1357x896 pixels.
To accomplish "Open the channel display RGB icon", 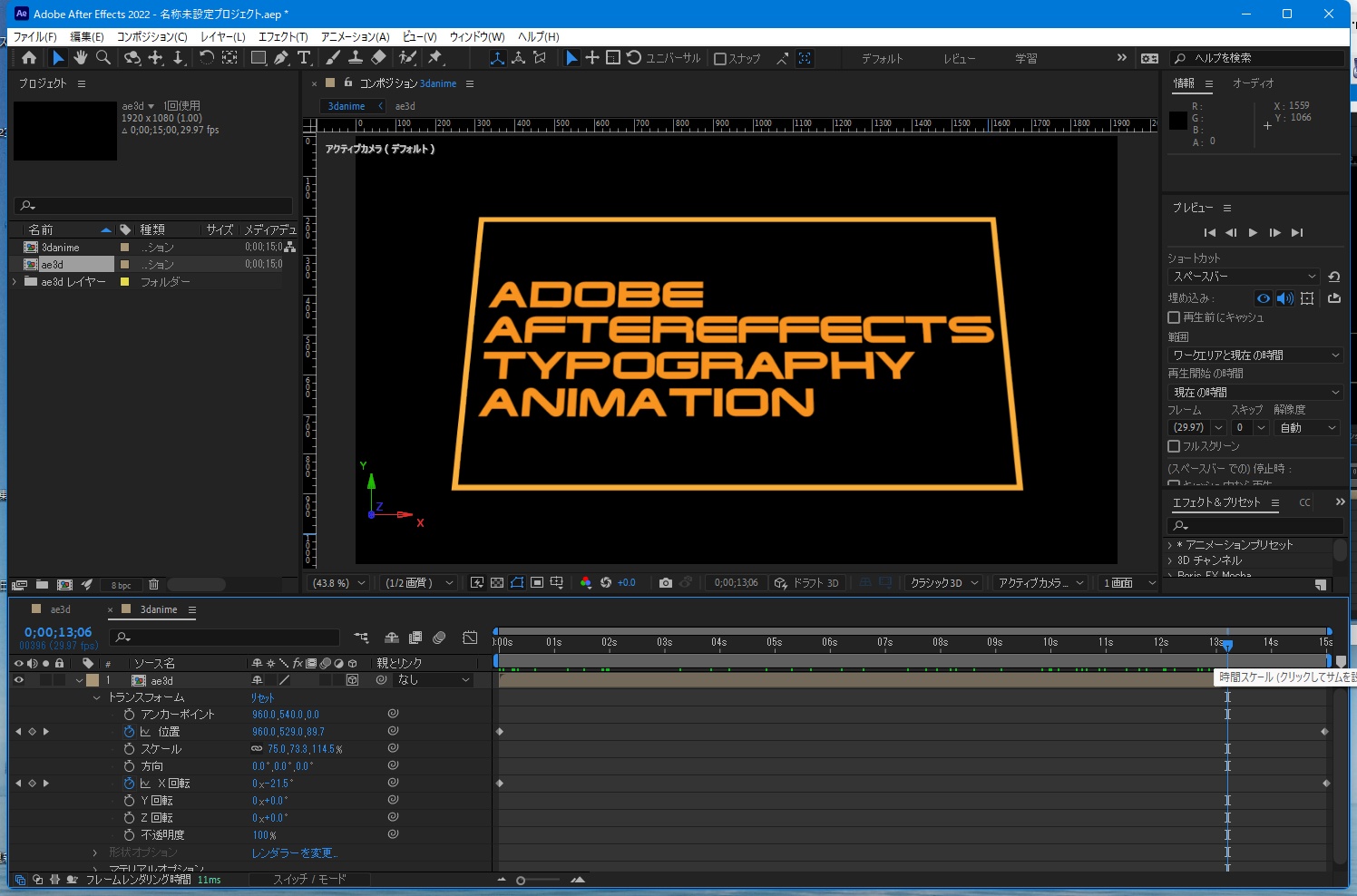I will click(586, 583).
